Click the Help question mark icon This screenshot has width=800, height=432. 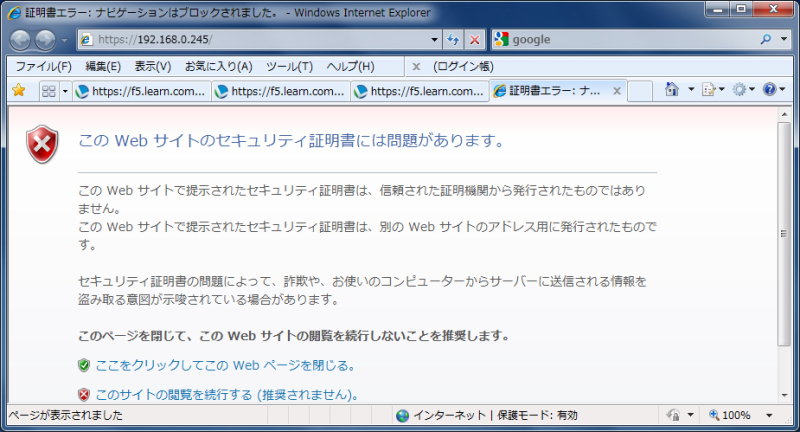(x=768, y=90)
